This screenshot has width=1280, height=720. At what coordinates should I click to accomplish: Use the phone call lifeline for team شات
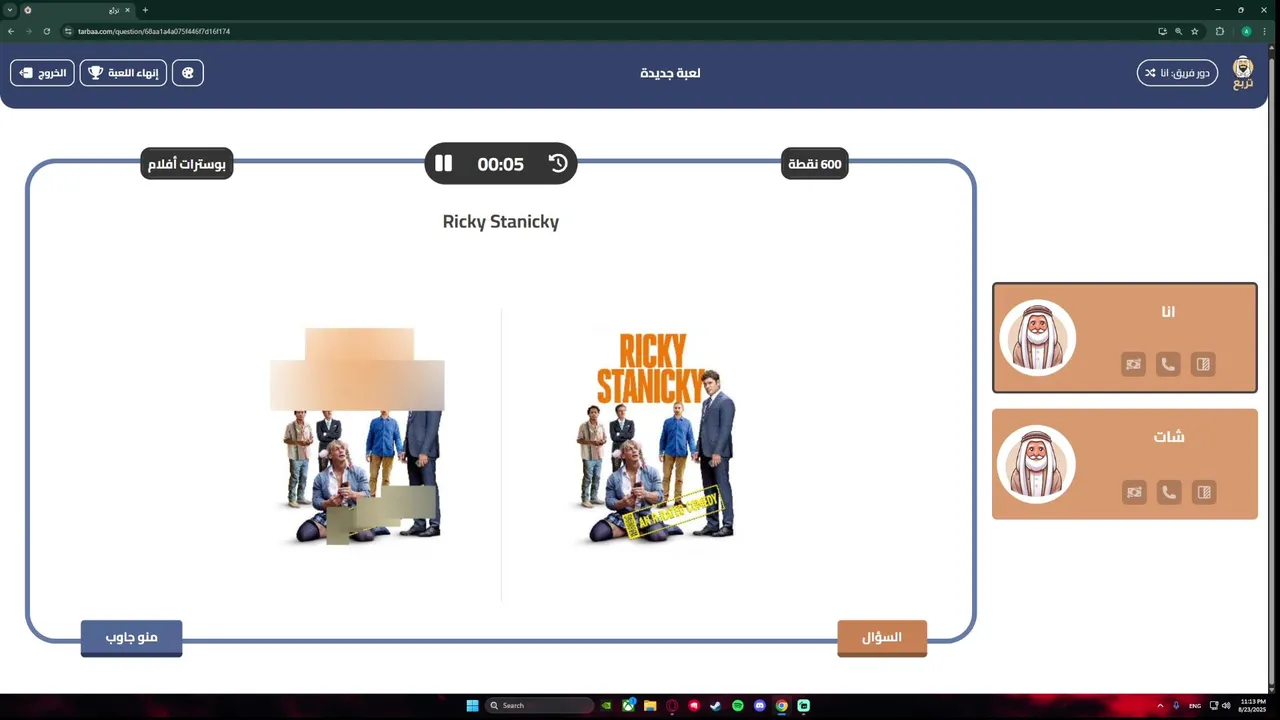tap(1168, 492)
